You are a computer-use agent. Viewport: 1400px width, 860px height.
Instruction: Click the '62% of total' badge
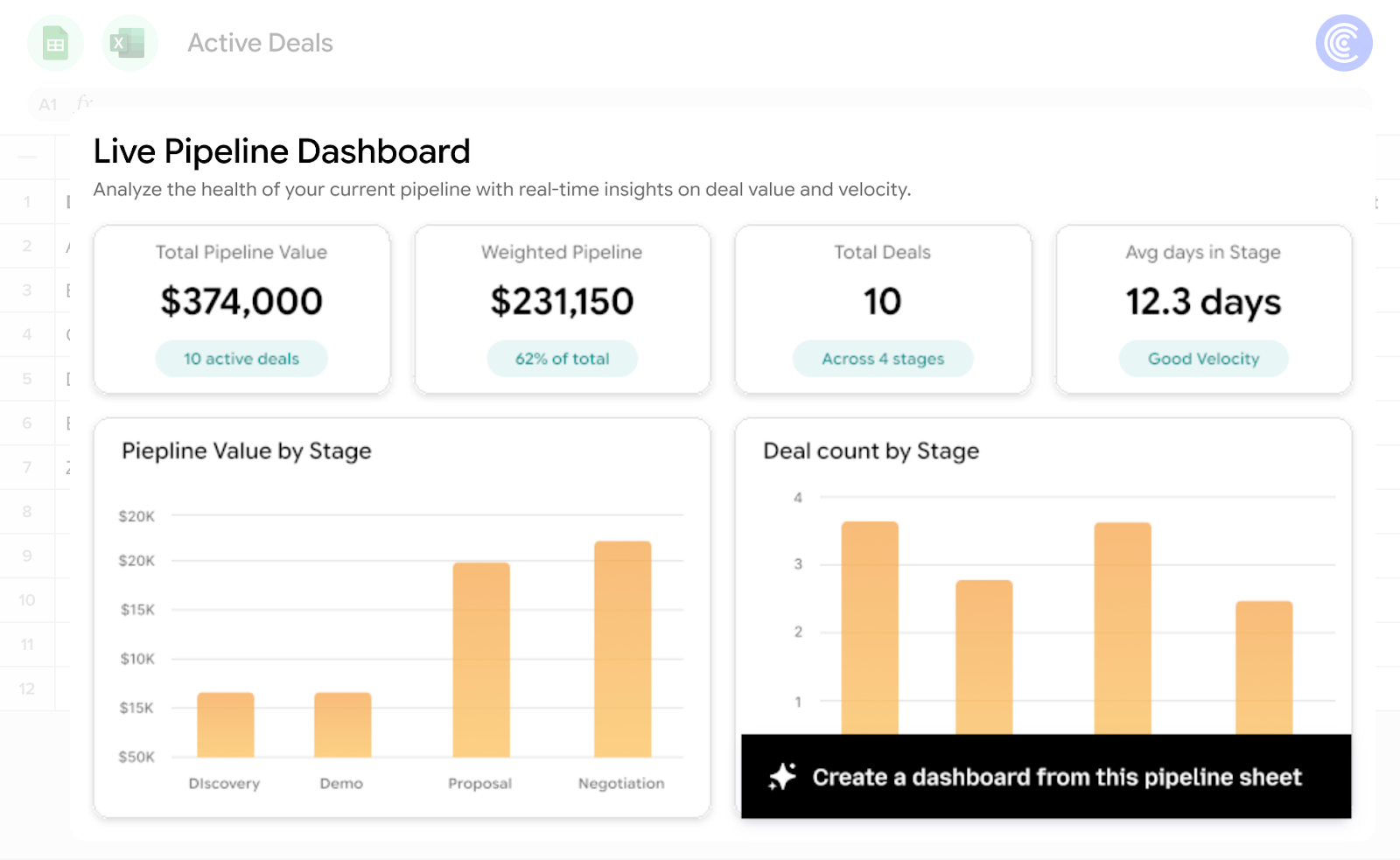(562, 359)
